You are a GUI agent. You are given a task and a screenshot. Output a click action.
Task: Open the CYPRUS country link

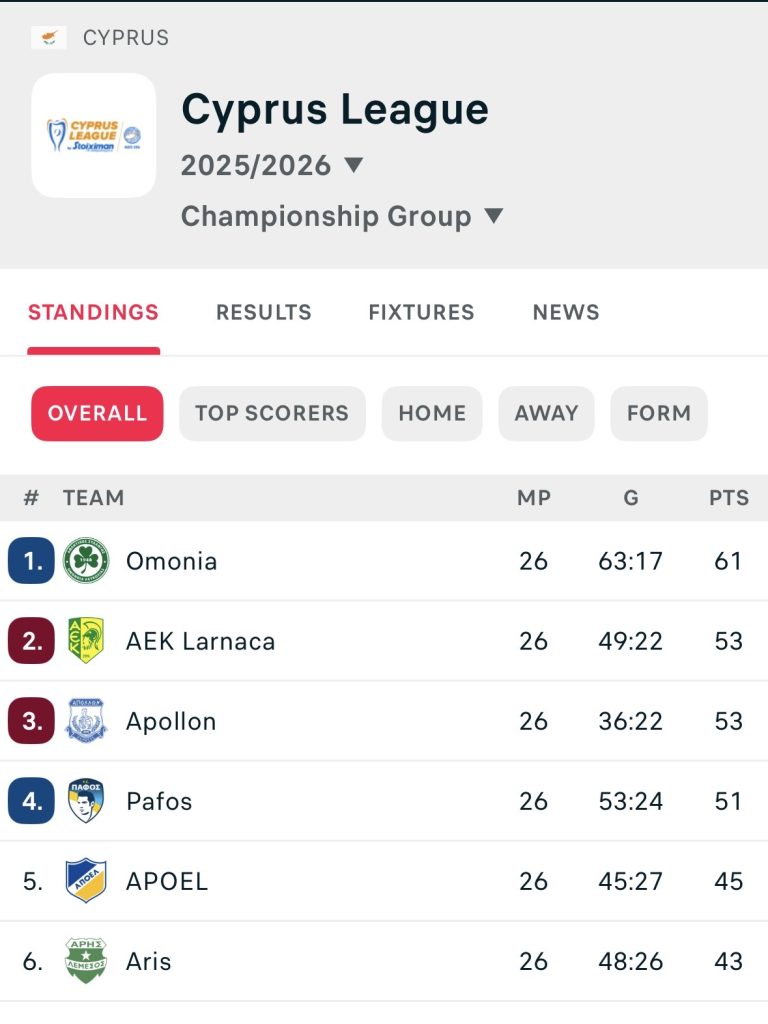[126, 38]
